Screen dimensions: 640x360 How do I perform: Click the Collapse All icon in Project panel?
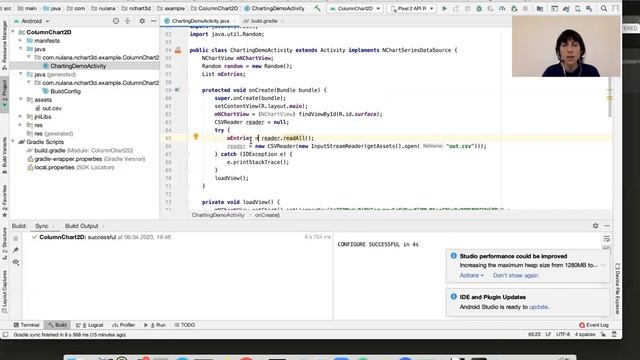(x=128, y=21)
